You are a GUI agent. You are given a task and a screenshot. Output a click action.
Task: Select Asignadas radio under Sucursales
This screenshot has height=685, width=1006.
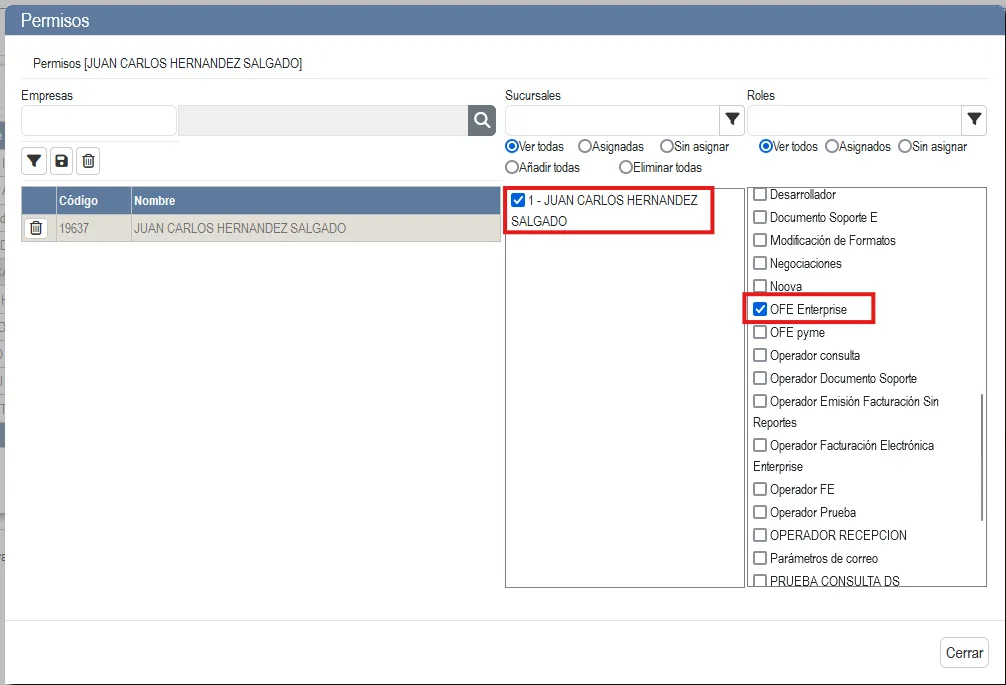click(585, 146)
